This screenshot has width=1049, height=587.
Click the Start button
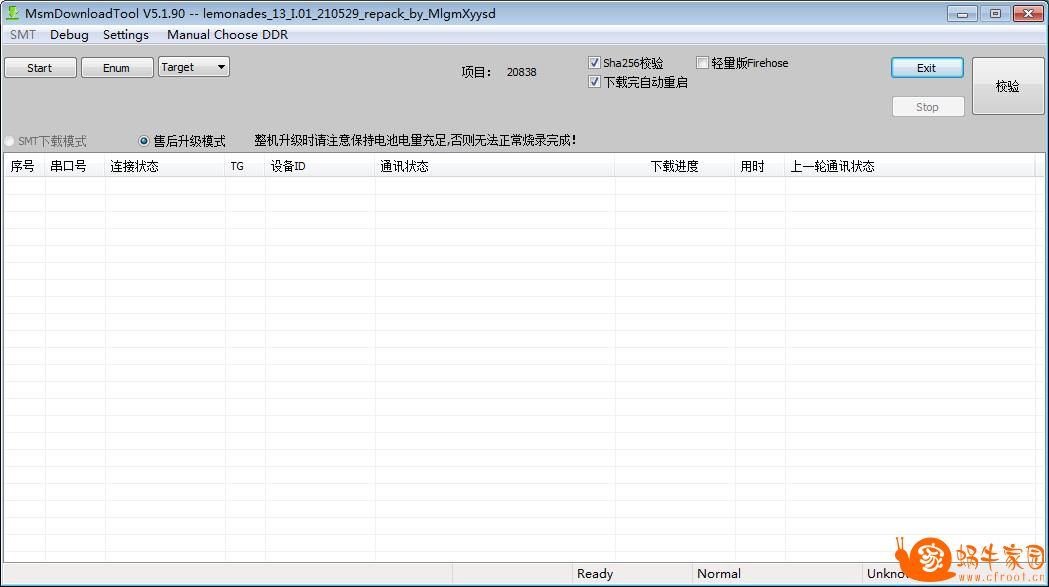40,68
